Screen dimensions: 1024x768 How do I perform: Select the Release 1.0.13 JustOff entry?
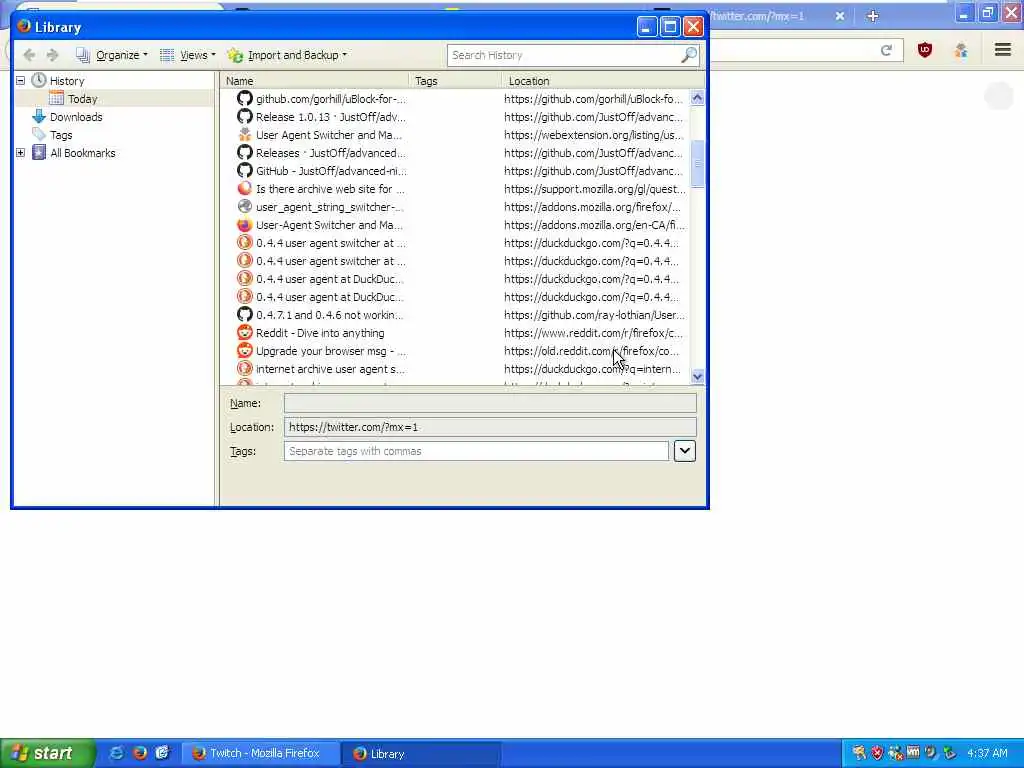tap(455, 117)
